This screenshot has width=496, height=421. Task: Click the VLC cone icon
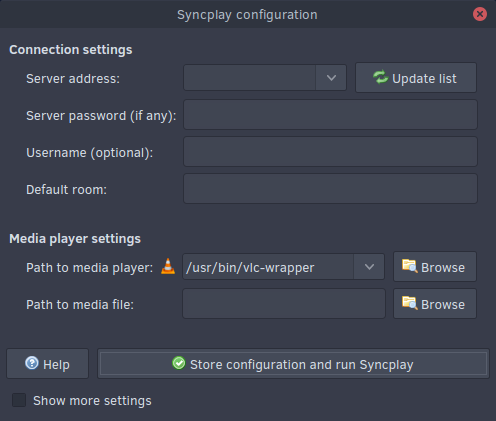click(x=168, y=266)
